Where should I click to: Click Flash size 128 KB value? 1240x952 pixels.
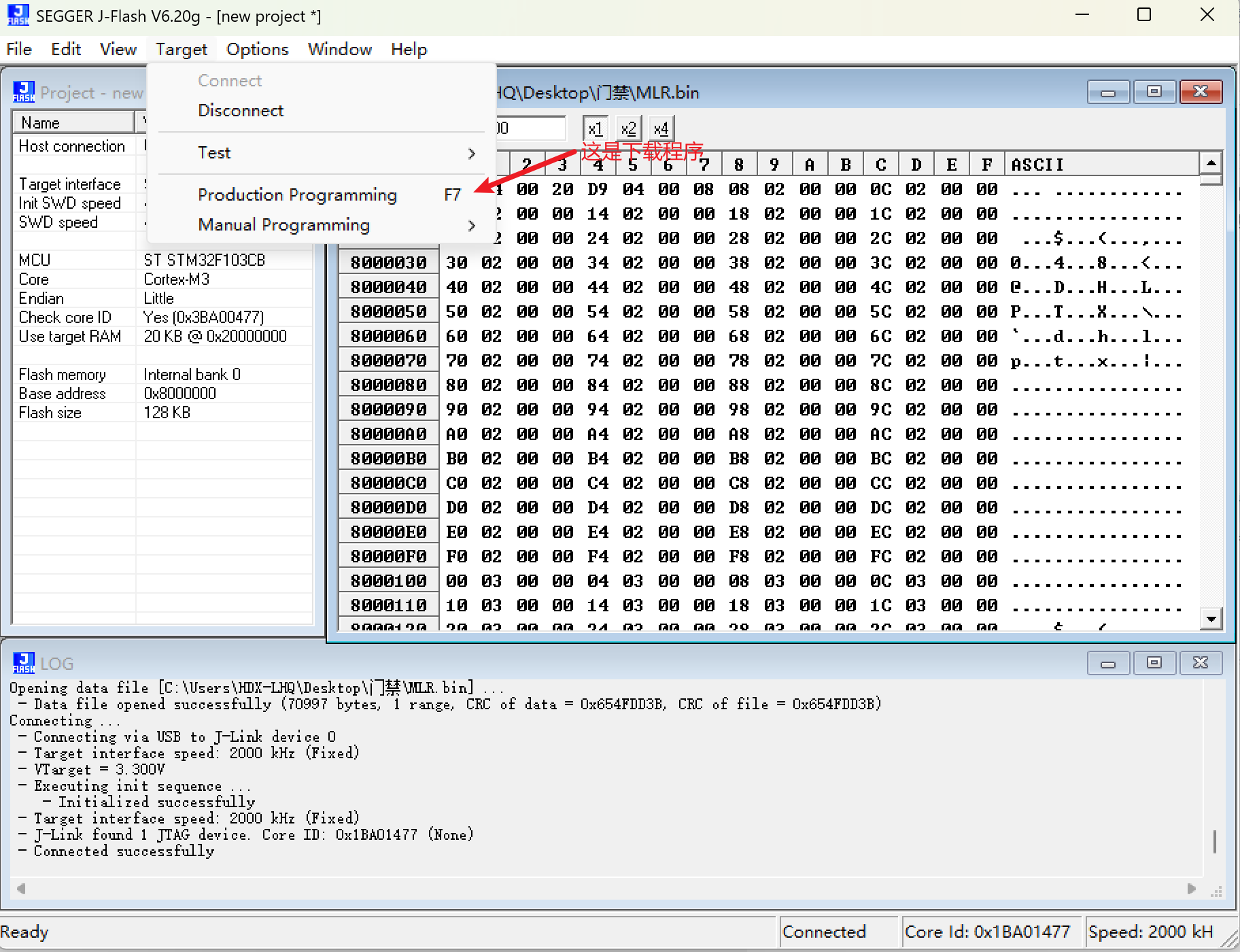pos(167,413)
